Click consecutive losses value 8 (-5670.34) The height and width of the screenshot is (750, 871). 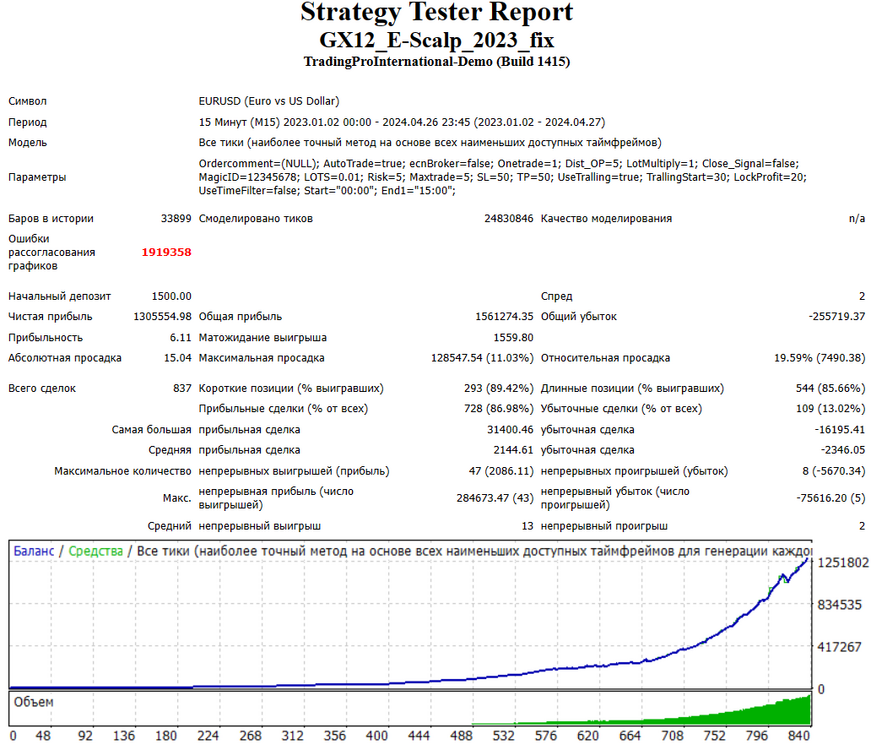834,472
